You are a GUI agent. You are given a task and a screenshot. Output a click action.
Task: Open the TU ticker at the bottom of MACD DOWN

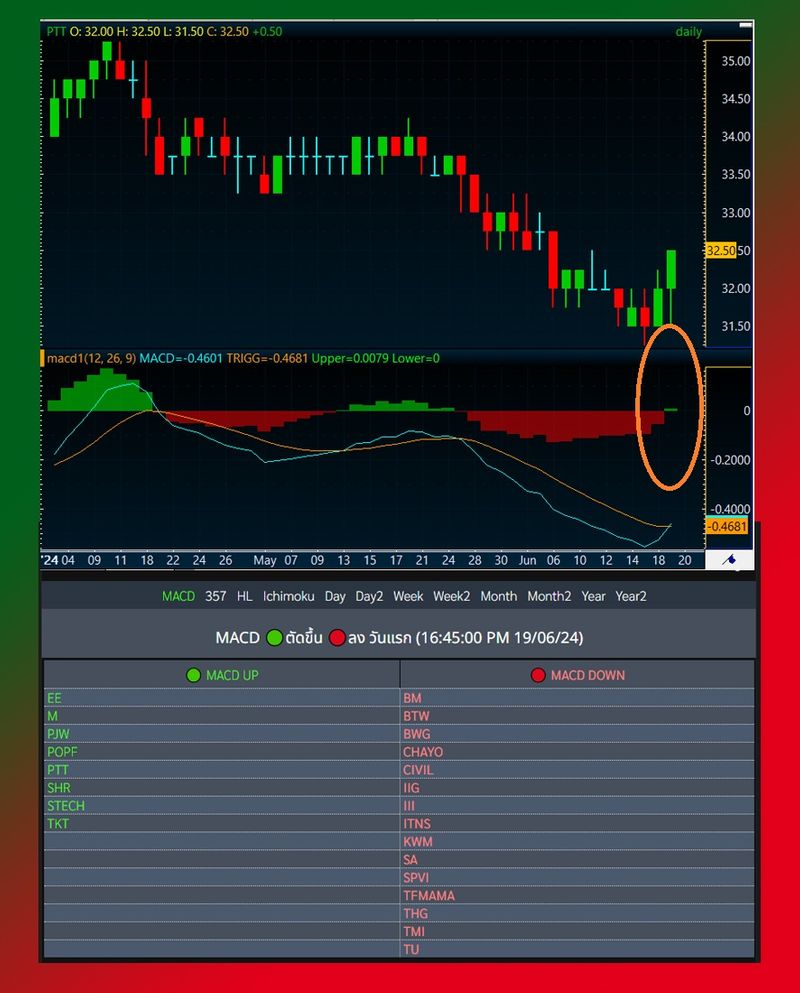(x=410, y=949)
